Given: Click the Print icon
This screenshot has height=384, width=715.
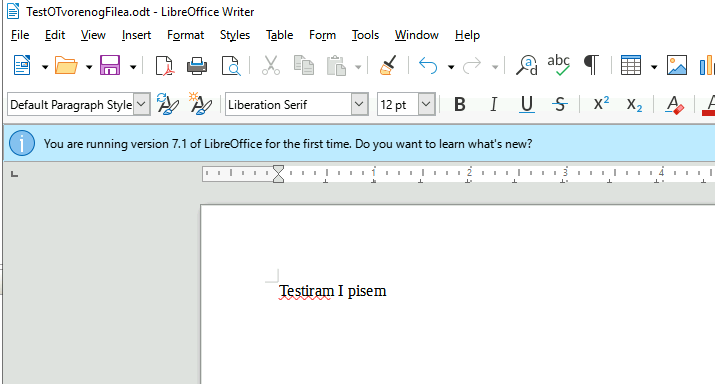Looking at the screenshot, I should point(197,66).
